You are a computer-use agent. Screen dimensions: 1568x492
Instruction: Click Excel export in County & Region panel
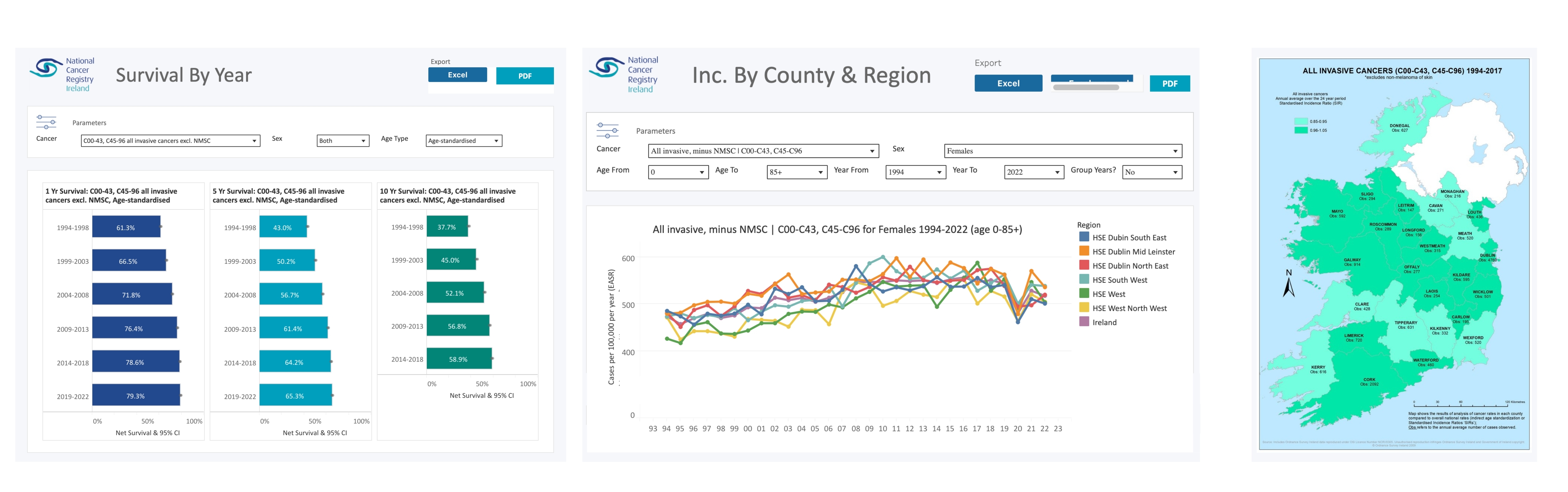pyautogui.click(x=1008, y=83)
